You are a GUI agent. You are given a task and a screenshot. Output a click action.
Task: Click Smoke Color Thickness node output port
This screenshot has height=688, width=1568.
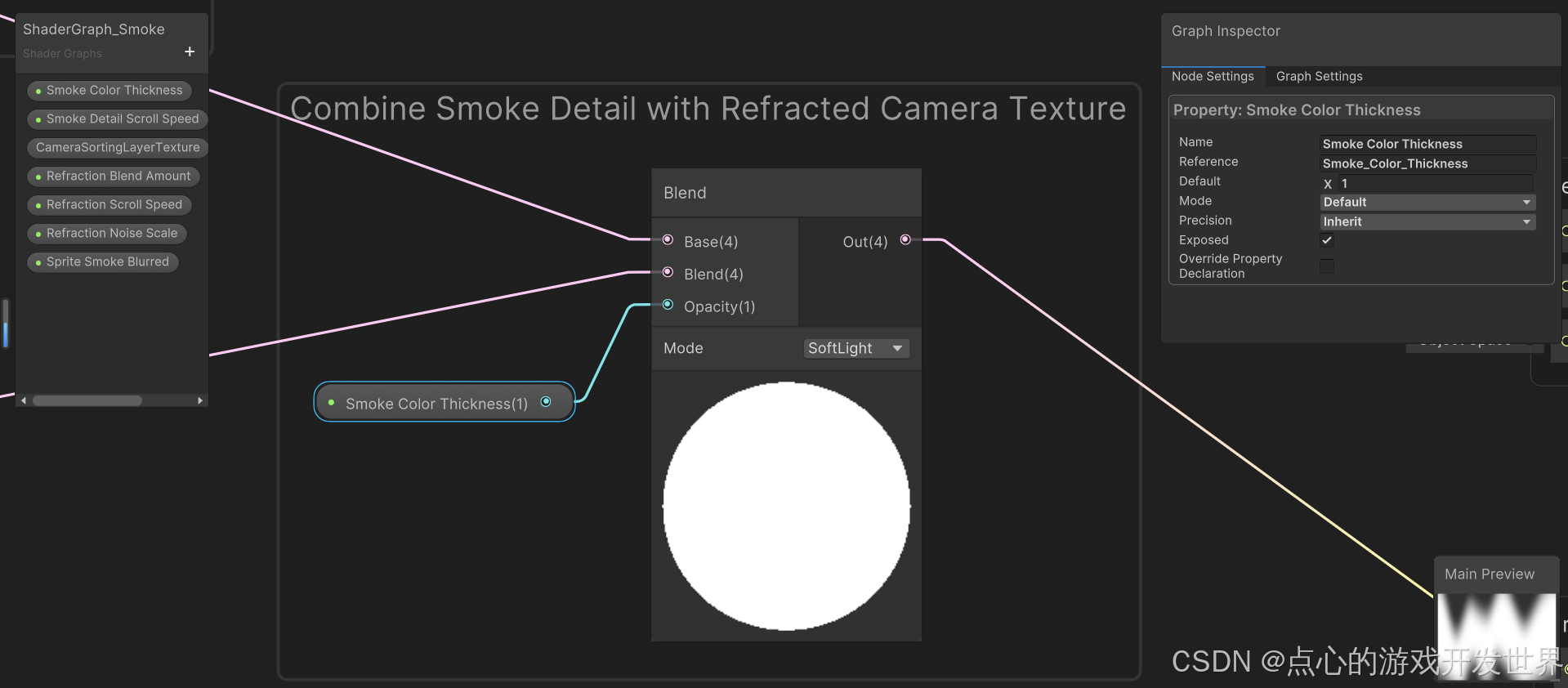click(546, 402)
